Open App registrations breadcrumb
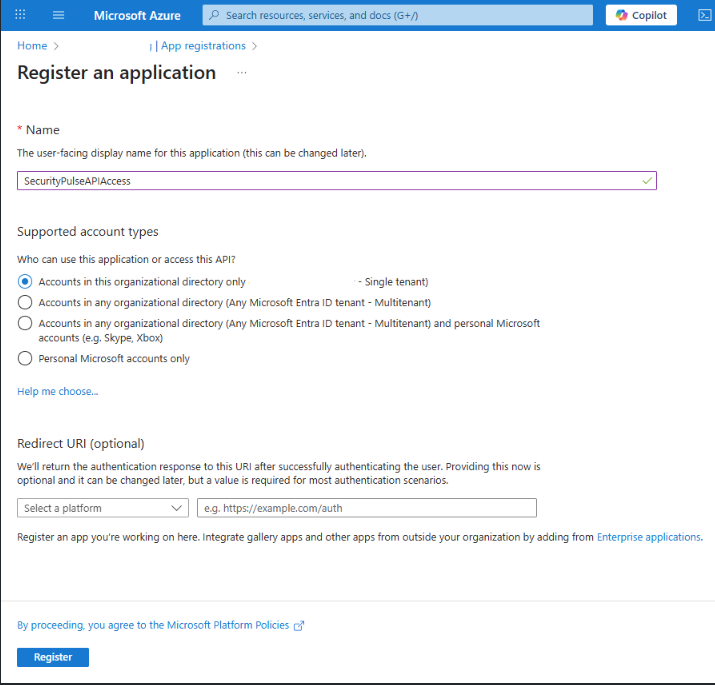The height and width of the screenshot is (685, 715). [203, 46]
